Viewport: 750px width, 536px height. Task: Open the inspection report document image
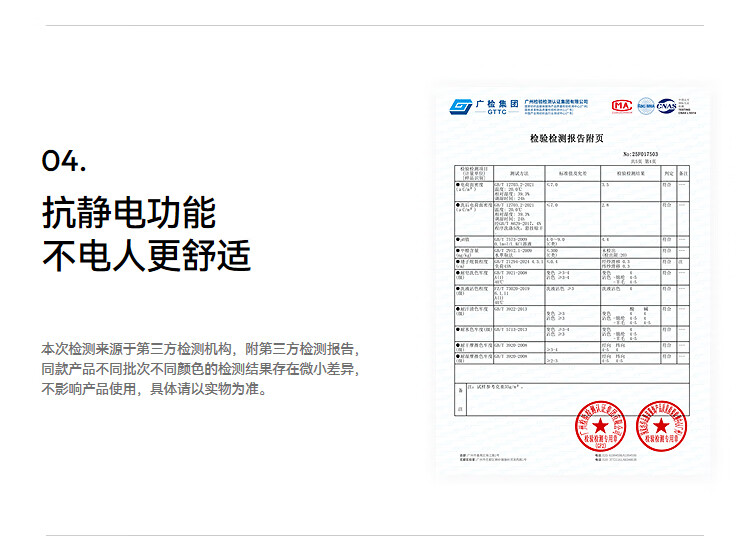(x=572, y=281)
